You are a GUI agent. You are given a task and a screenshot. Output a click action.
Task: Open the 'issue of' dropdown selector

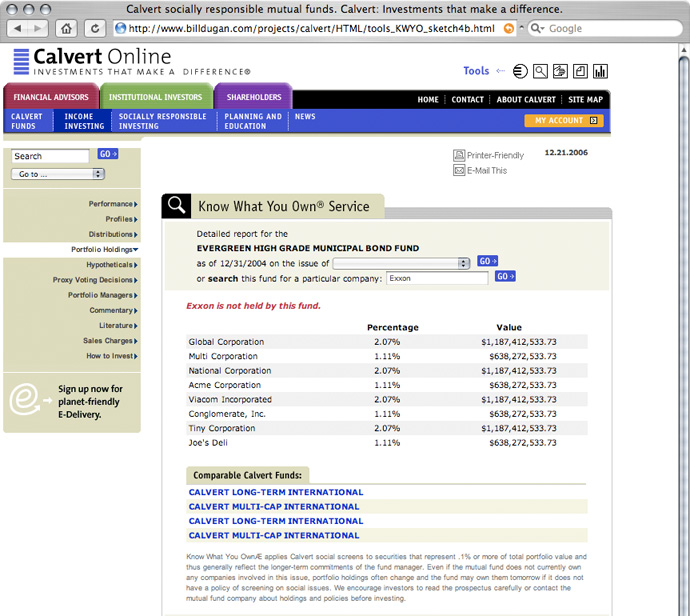(401, 263)
